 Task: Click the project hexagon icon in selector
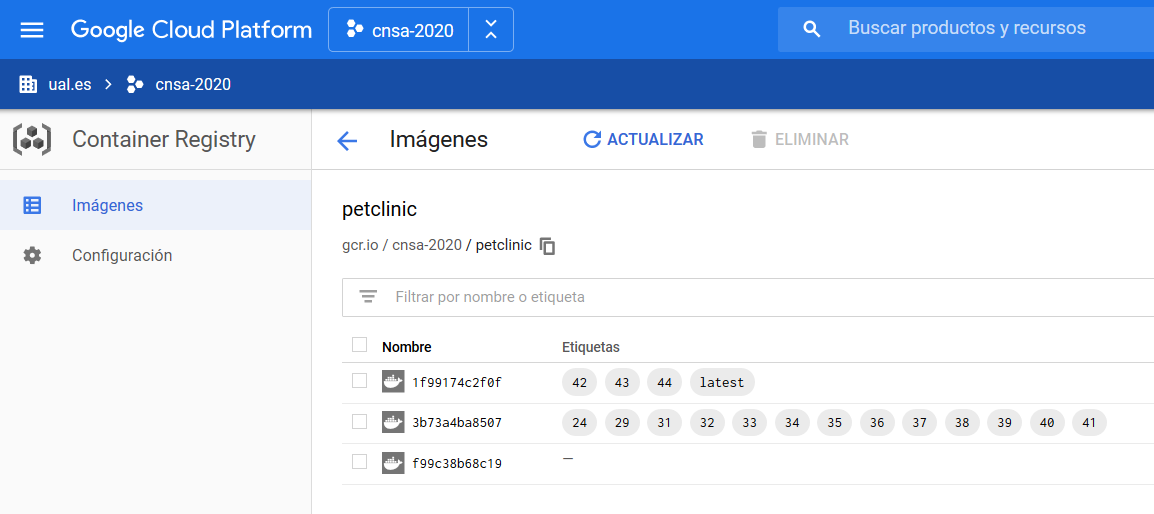pos(355,29)
